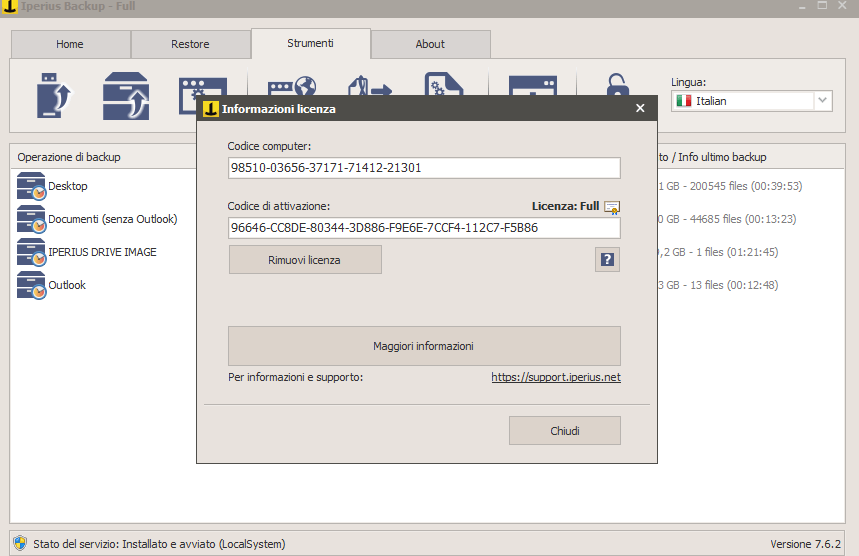Minimize the Iperius Backup window
859x556 pixels.
(x=802, y=6)
